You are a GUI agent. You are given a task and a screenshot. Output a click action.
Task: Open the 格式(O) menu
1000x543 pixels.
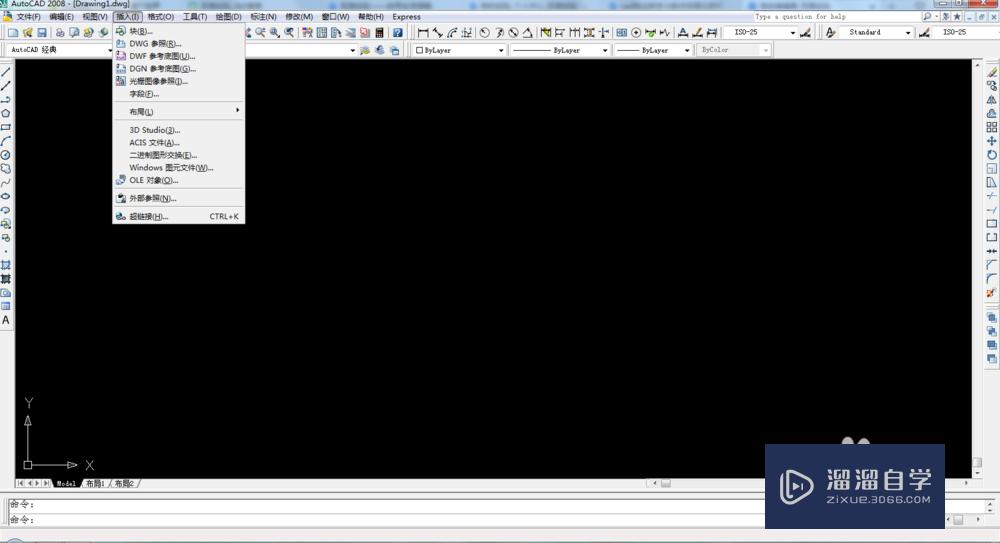[160, 17]
